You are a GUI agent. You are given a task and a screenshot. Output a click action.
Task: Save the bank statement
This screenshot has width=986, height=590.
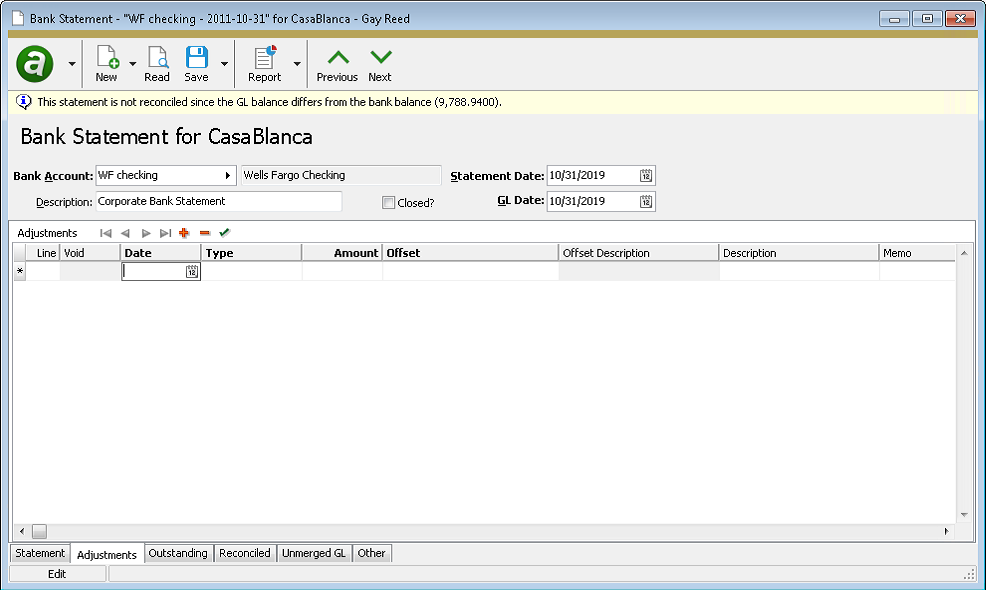coord(196,58)
